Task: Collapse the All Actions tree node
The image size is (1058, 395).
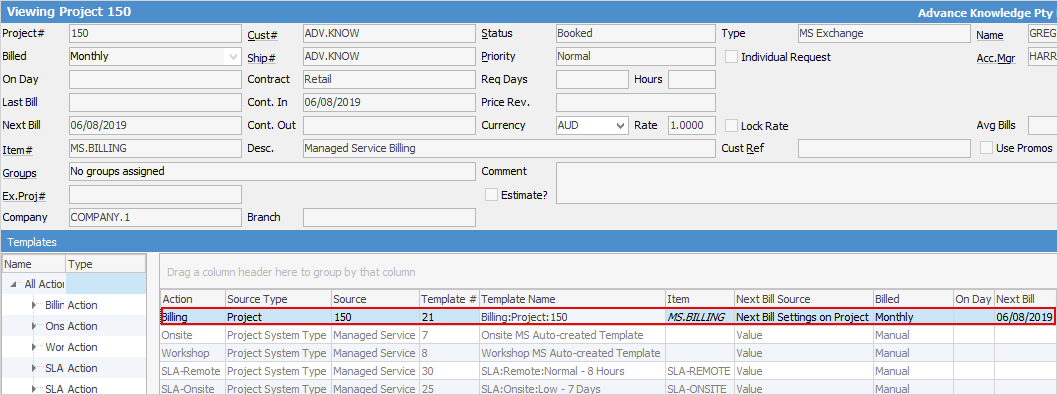Action: coord(14,284)
